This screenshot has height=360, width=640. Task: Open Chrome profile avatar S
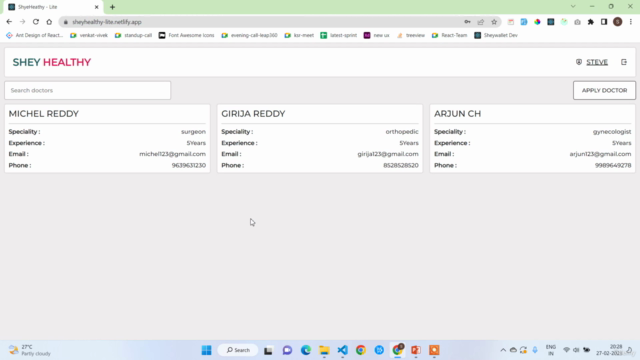tap(618, 22)
